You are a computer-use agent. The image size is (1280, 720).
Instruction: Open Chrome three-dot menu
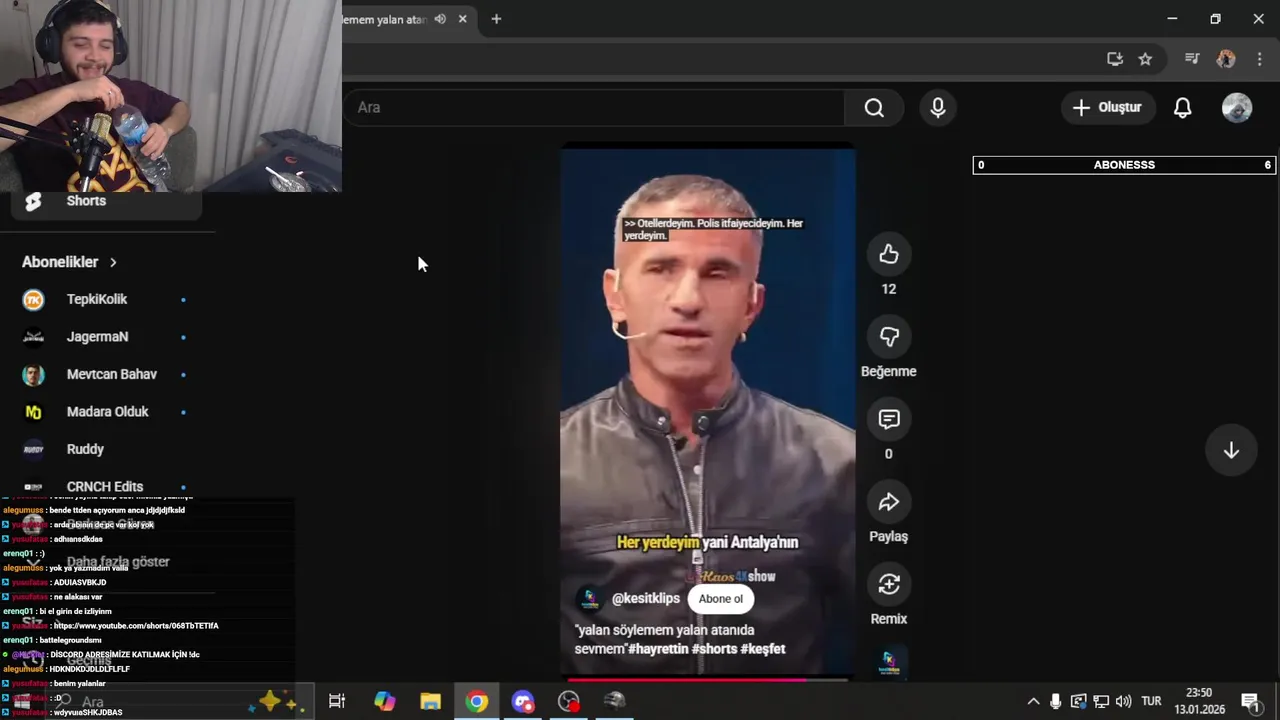[1259, 59]
